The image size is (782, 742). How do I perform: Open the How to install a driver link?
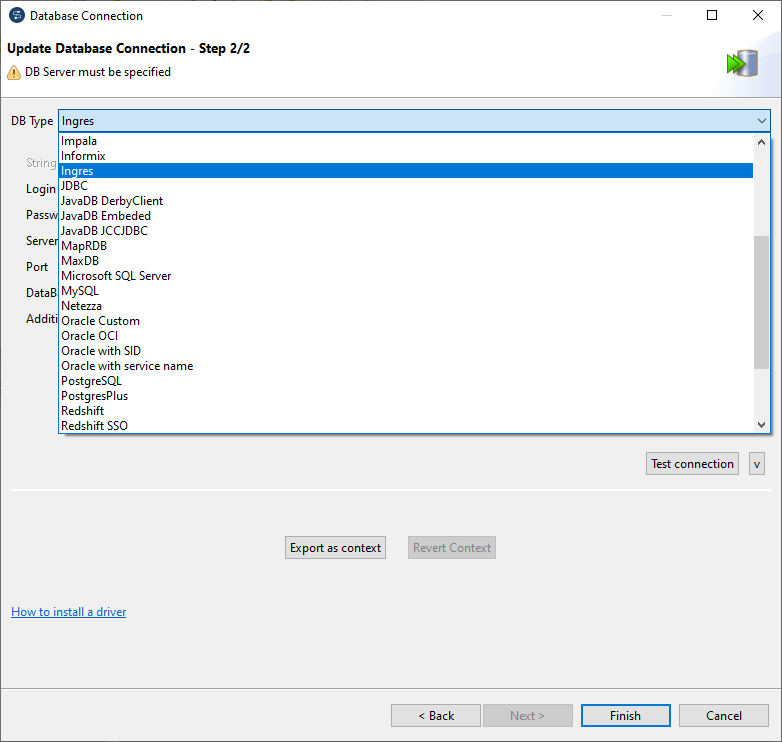point(68,612)
